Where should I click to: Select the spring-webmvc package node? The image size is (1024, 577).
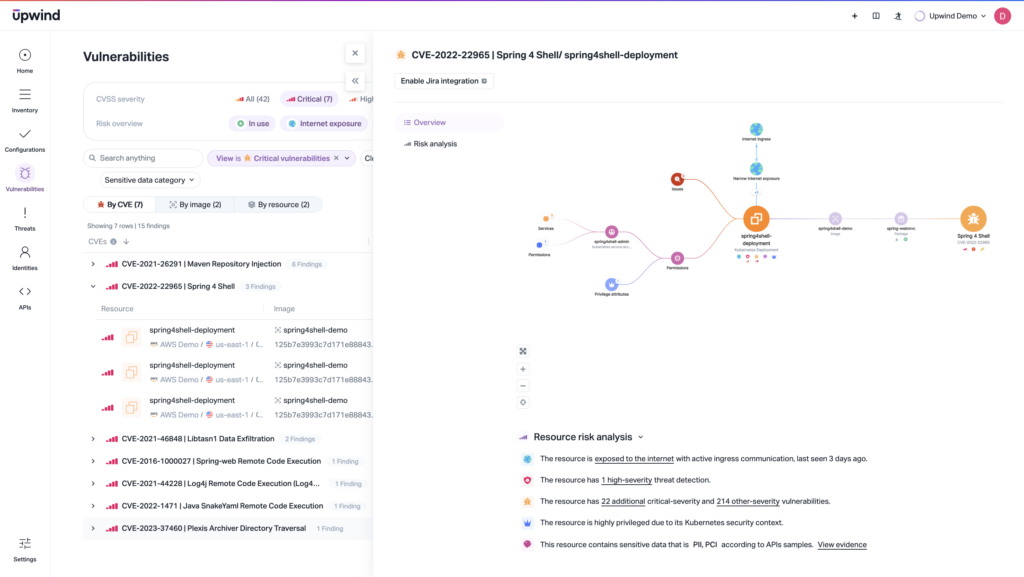point(901,219)
